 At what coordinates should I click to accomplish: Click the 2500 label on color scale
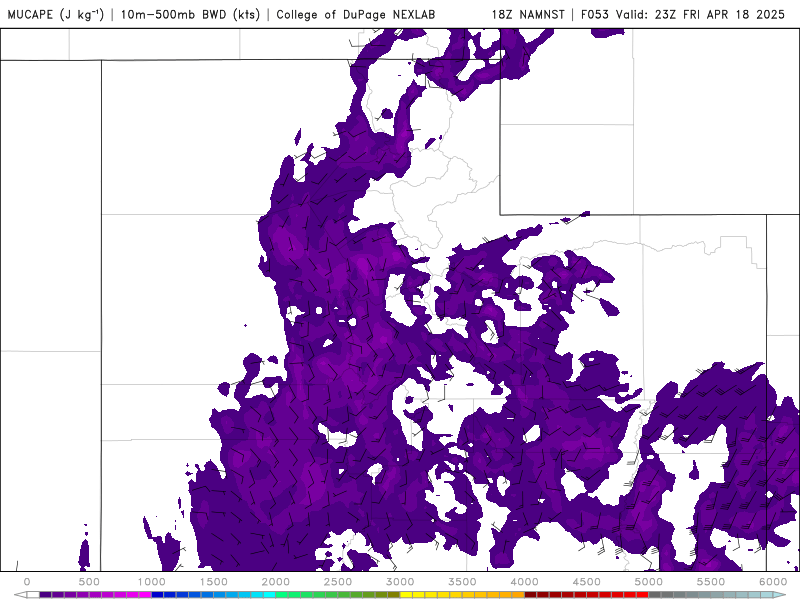(x=338, y=582)
